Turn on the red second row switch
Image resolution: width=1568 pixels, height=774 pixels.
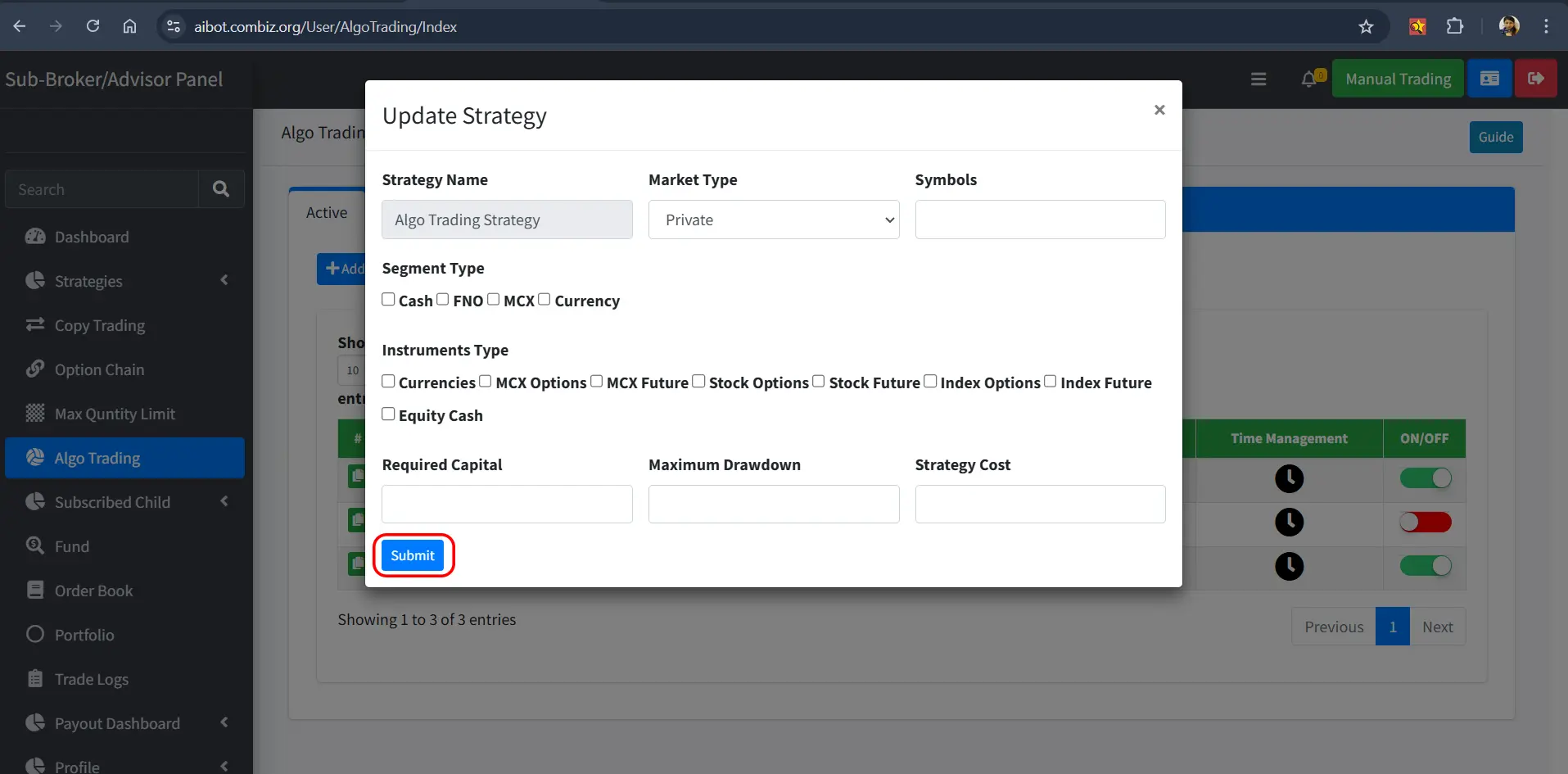click(x=1426, y=522)
